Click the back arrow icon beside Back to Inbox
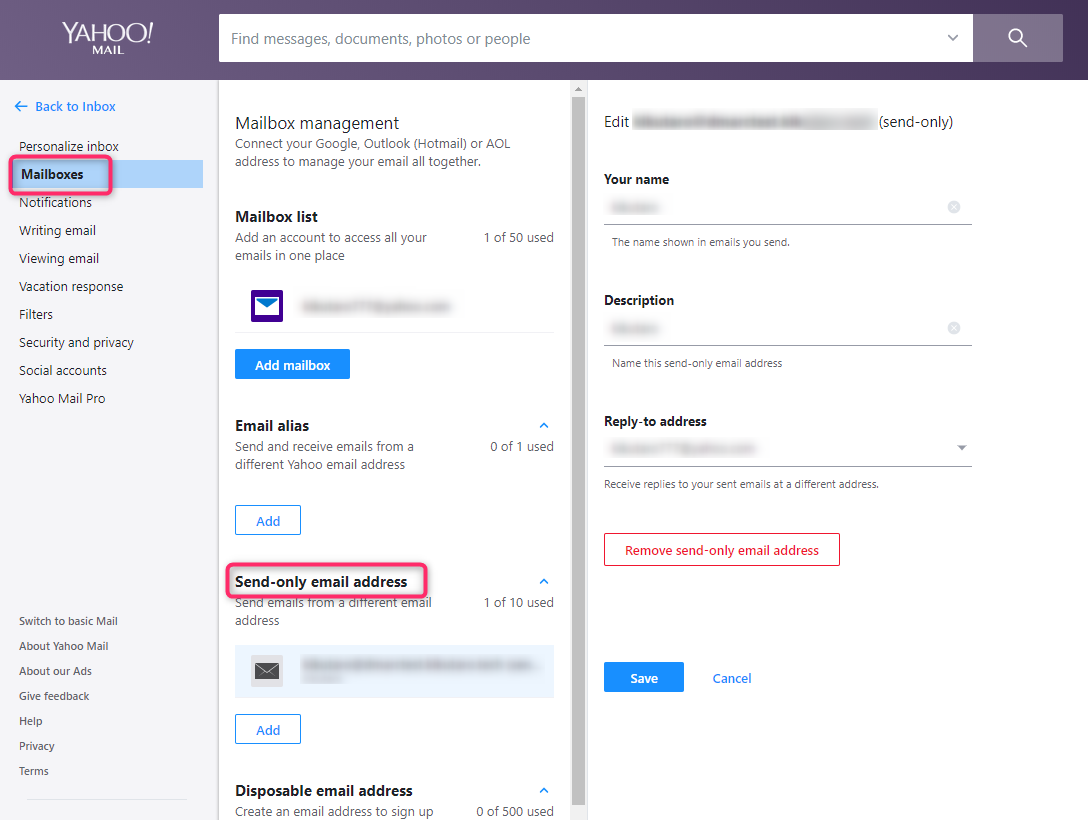This screenshot has width=1088, height=820. (x=21, y=106)
